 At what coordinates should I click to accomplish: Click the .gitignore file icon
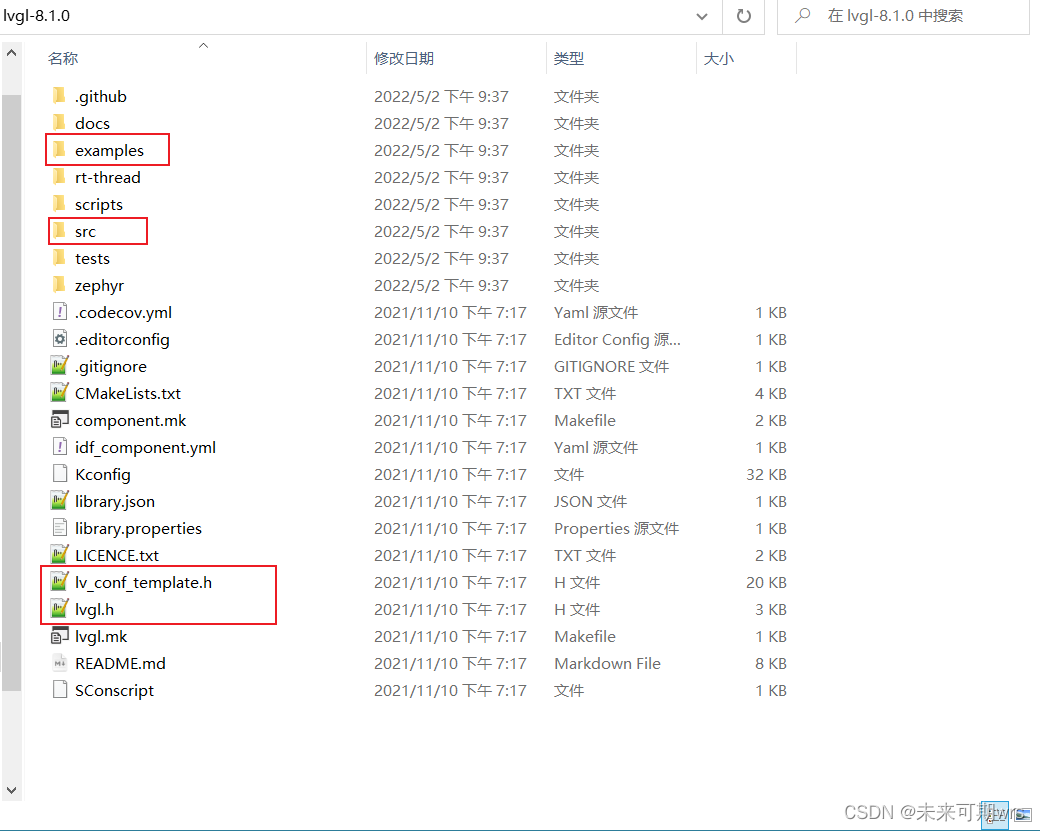point(60,366)
